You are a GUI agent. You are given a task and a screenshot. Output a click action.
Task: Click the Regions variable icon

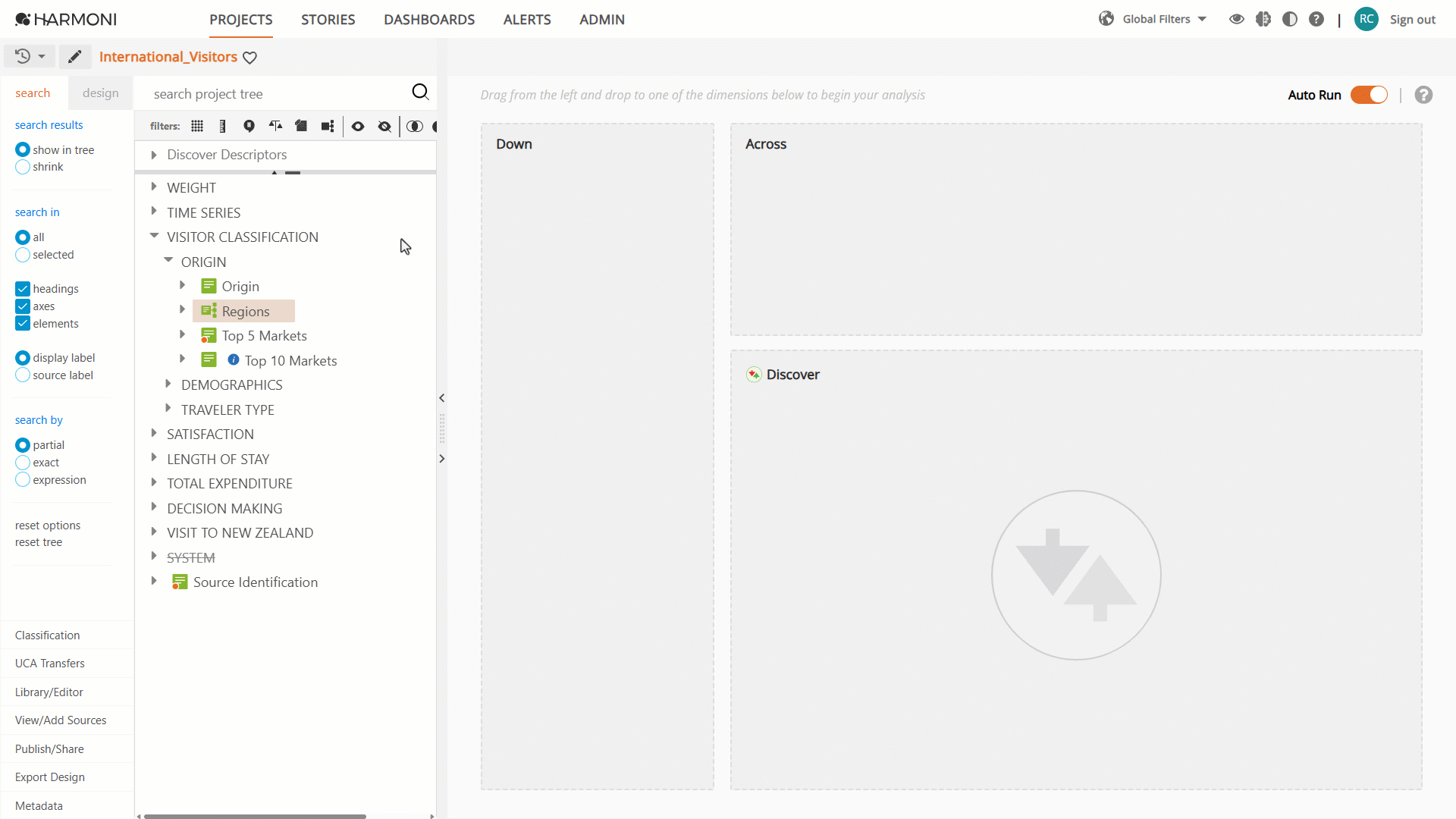tap(209, 311)
